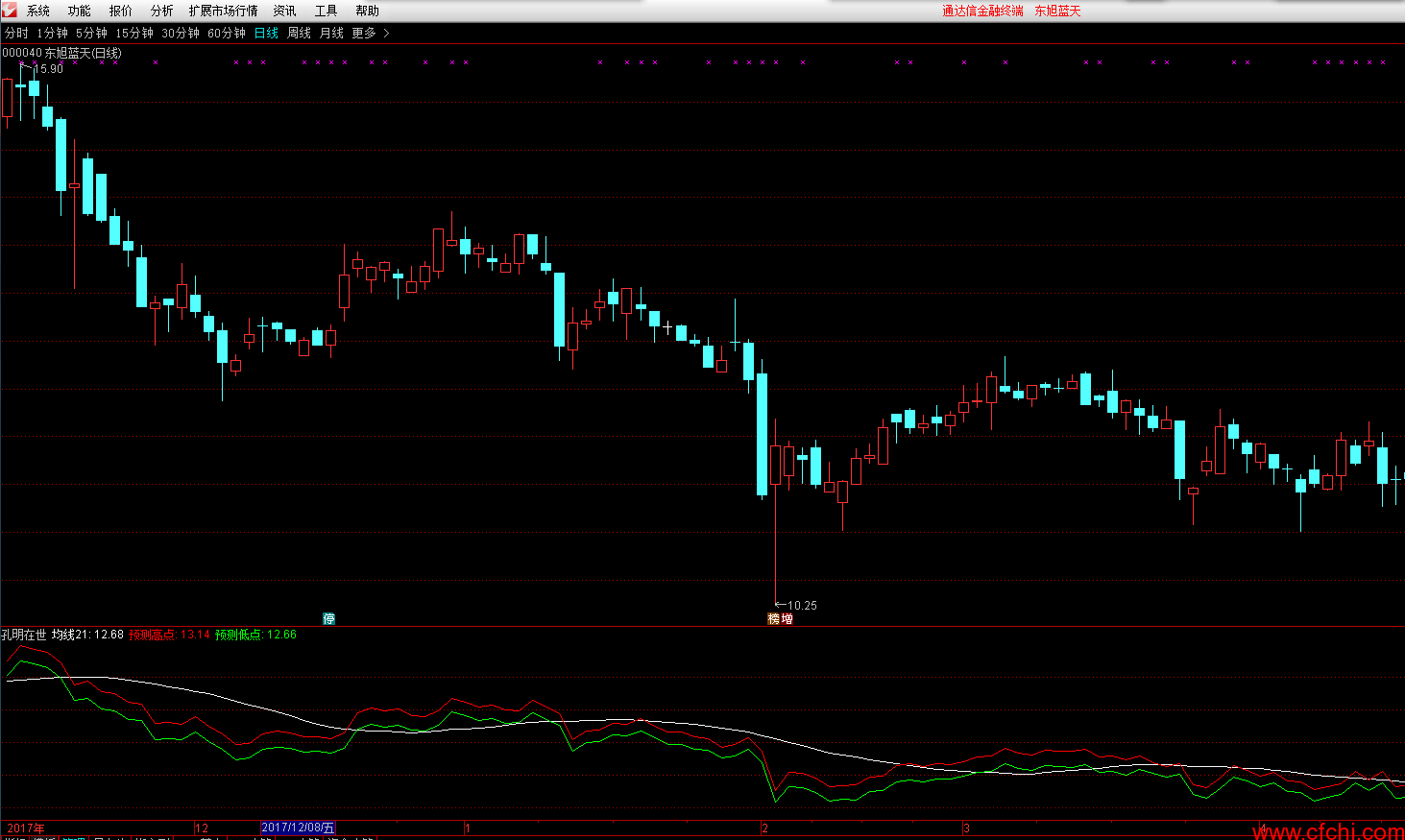Open the 功能 menu
Viewport: 1405px width, 840px height.
pos(79,11)
